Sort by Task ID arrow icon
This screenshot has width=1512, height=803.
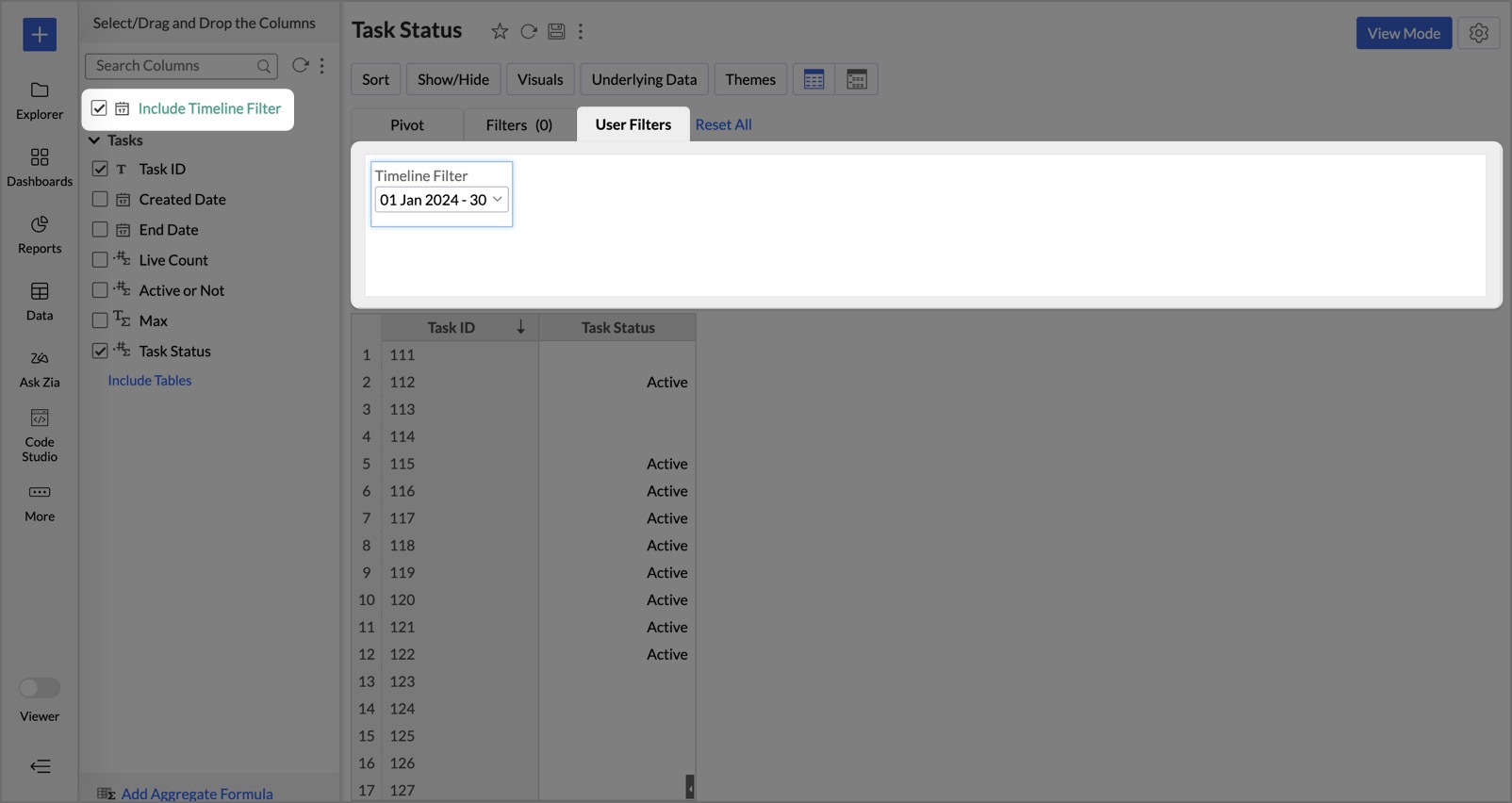[520, 327]
